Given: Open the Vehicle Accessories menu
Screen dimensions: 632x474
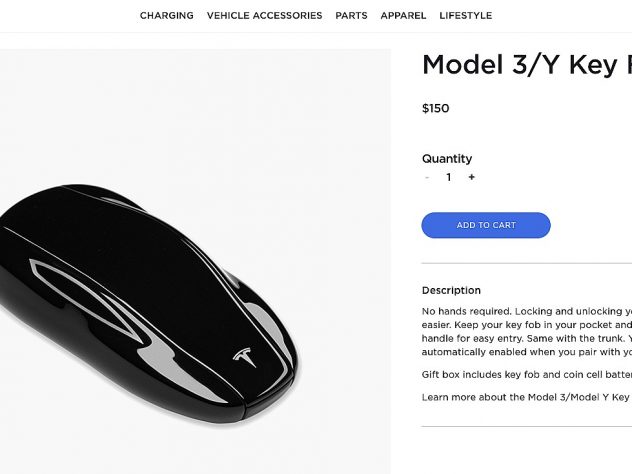Looking at the screenshot, I should tap(264, 16).
